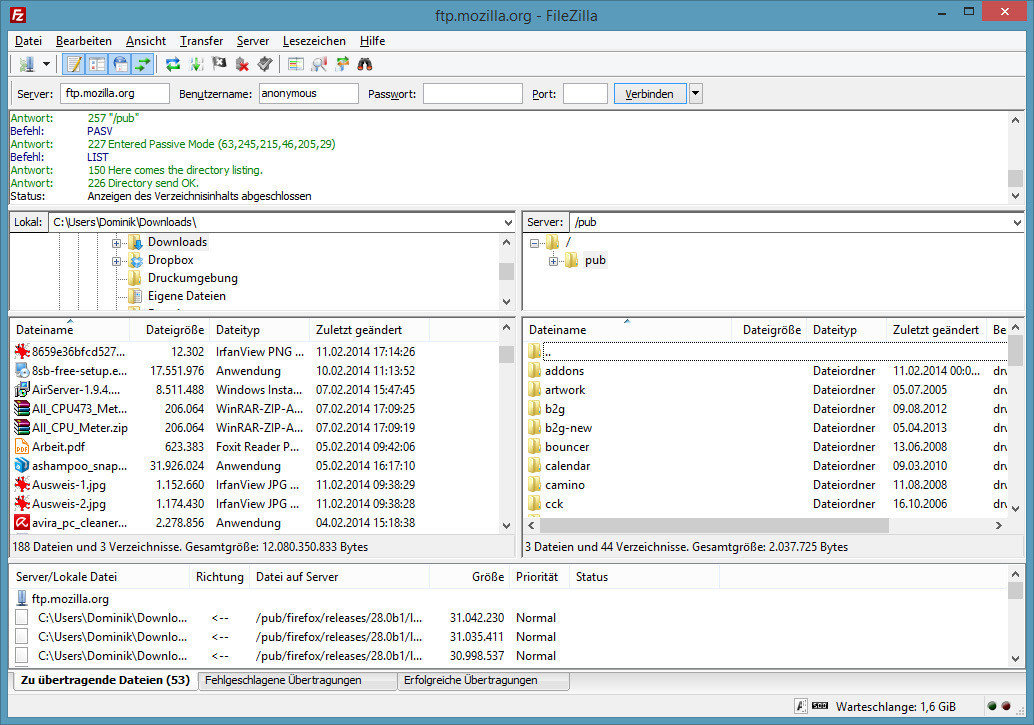Open the Transfer menu

point(201,41)
